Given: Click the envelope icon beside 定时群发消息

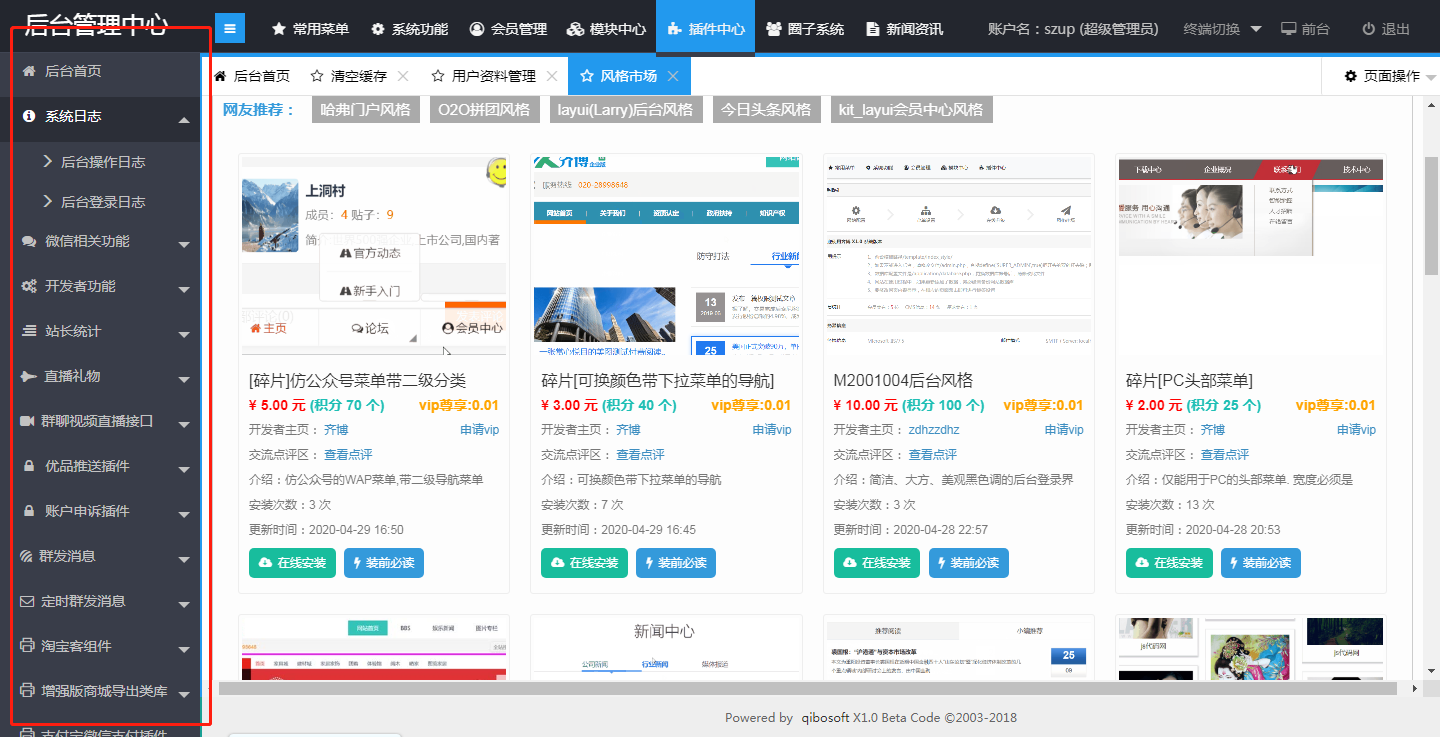Looking at the screenshot, I should pos(28,601).
